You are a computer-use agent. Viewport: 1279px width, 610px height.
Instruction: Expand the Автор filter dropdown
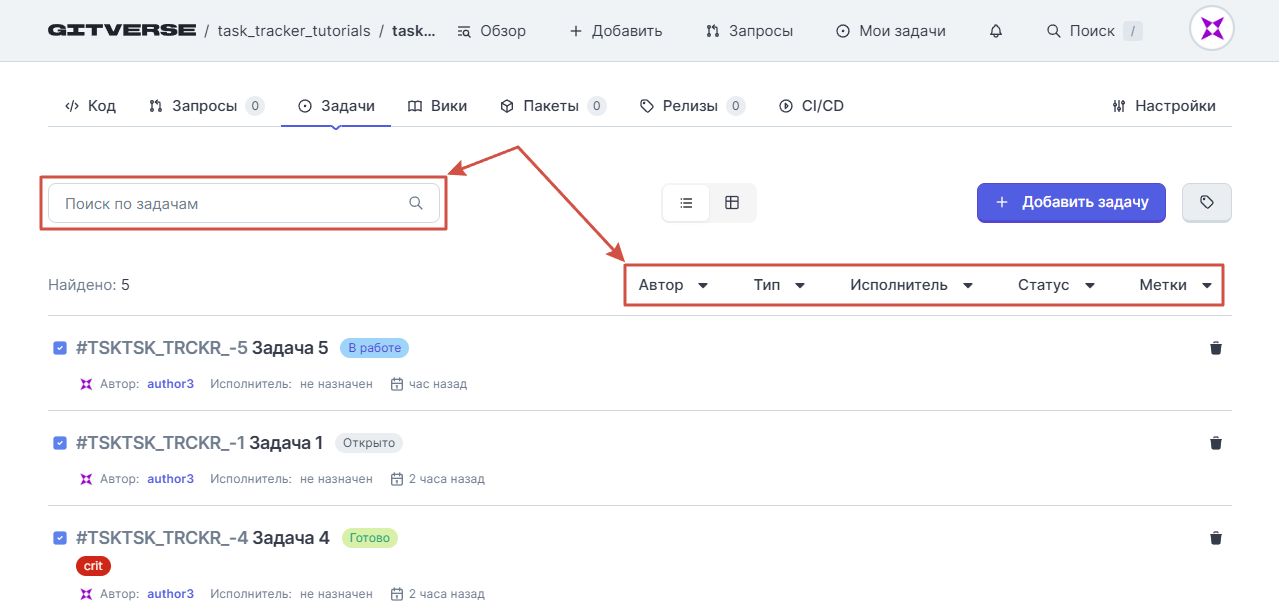(x=673, y=285)
